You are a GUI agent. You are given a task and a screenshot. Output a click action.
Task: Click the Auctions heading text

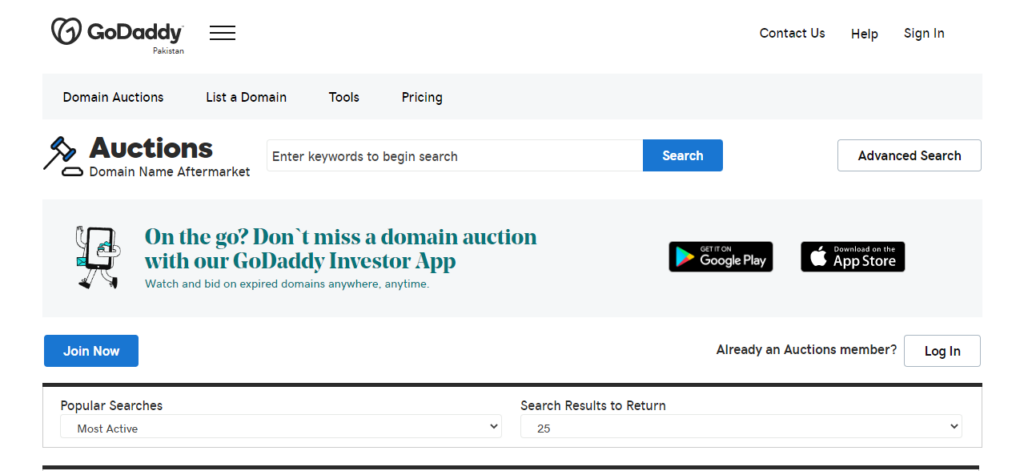click(x=151, y=148)
